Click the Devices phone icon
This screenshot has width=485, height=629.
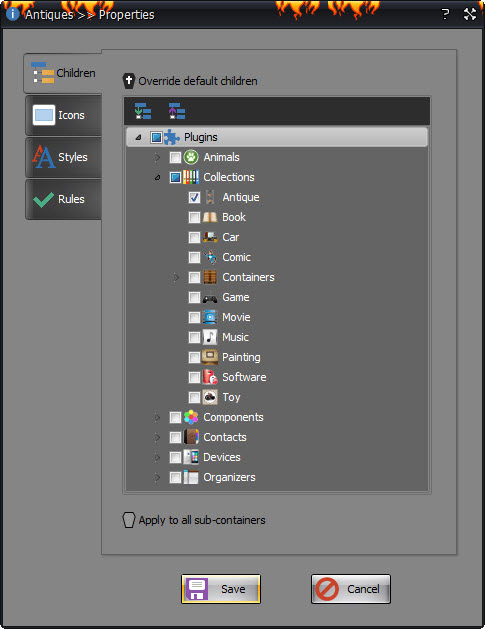point(191,457)
